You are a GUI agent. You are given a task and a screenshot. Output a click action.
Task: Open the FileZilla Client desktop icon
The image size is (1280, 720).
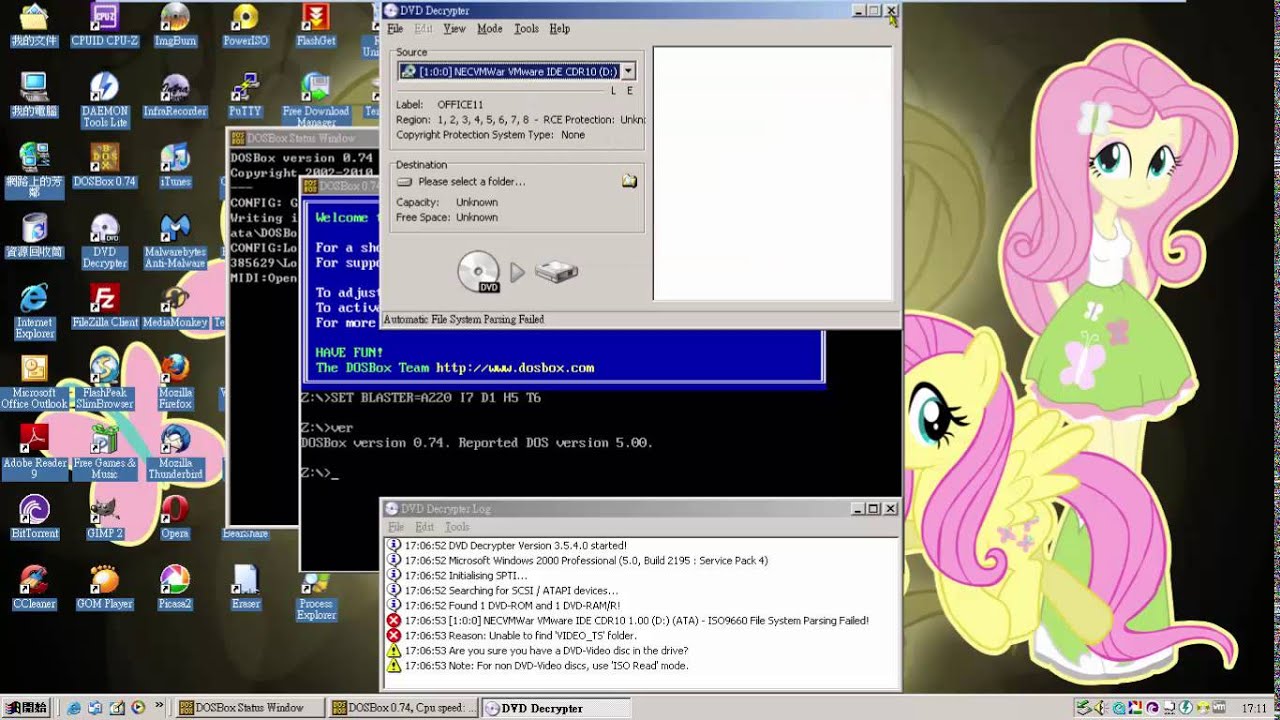pos(105,306)
